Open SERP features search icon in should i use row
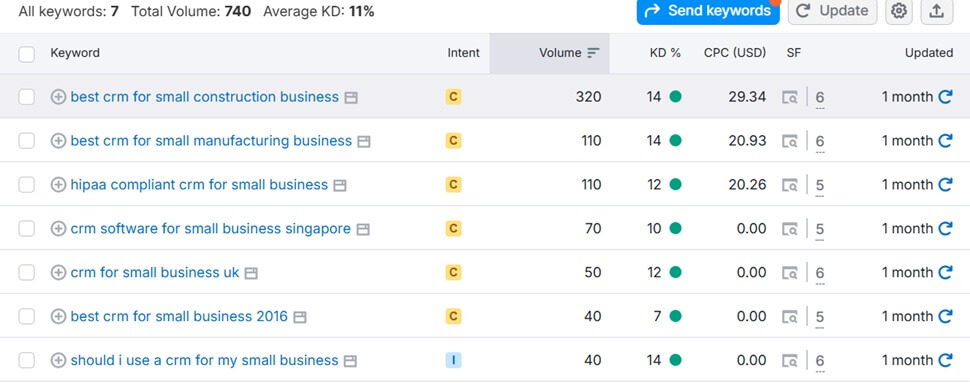970x383 pixels. click(790, 361)
